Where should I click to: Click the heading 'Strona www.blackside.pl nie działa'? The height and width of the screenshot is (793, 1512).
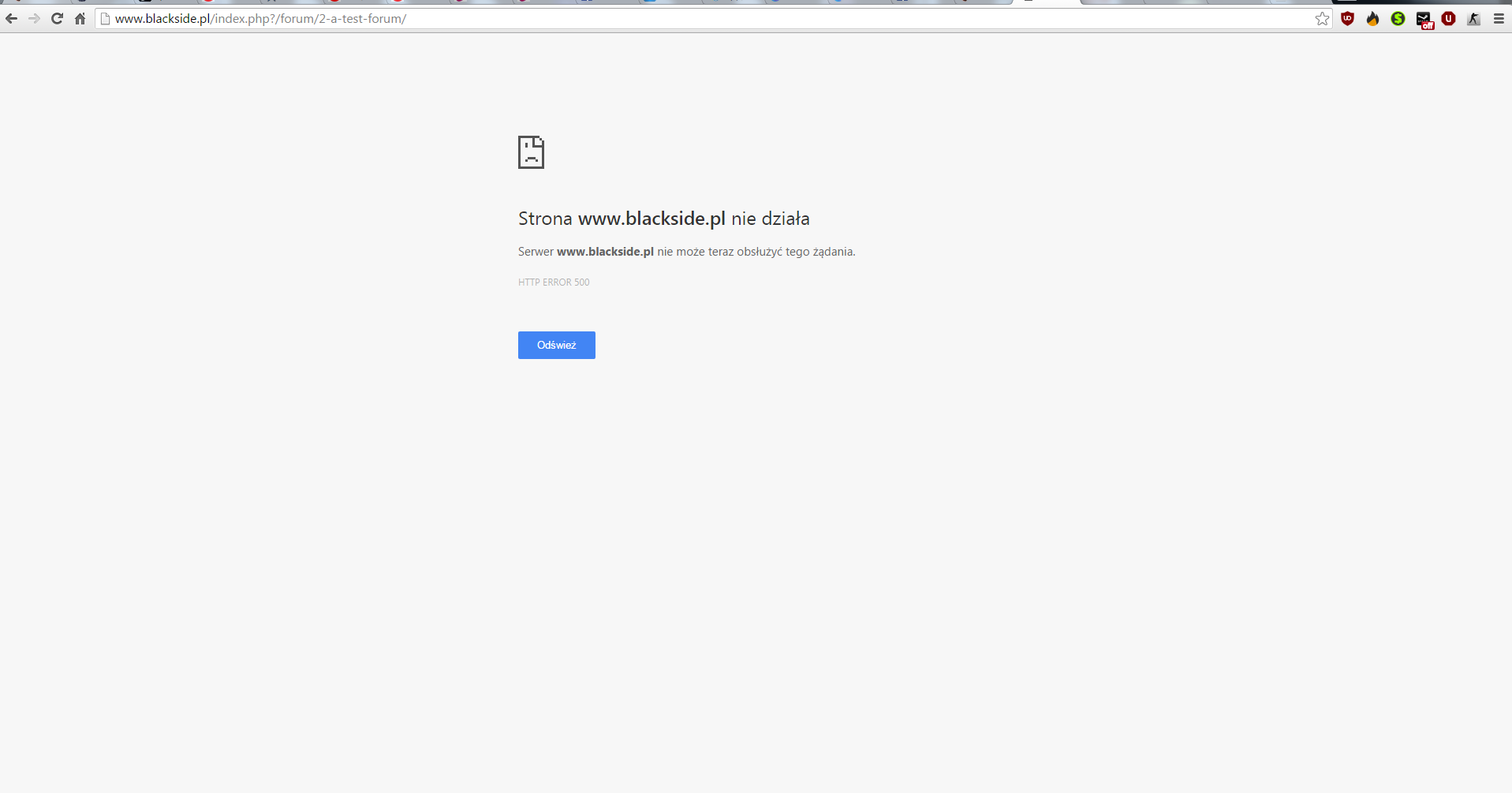(x=663, y=219)
